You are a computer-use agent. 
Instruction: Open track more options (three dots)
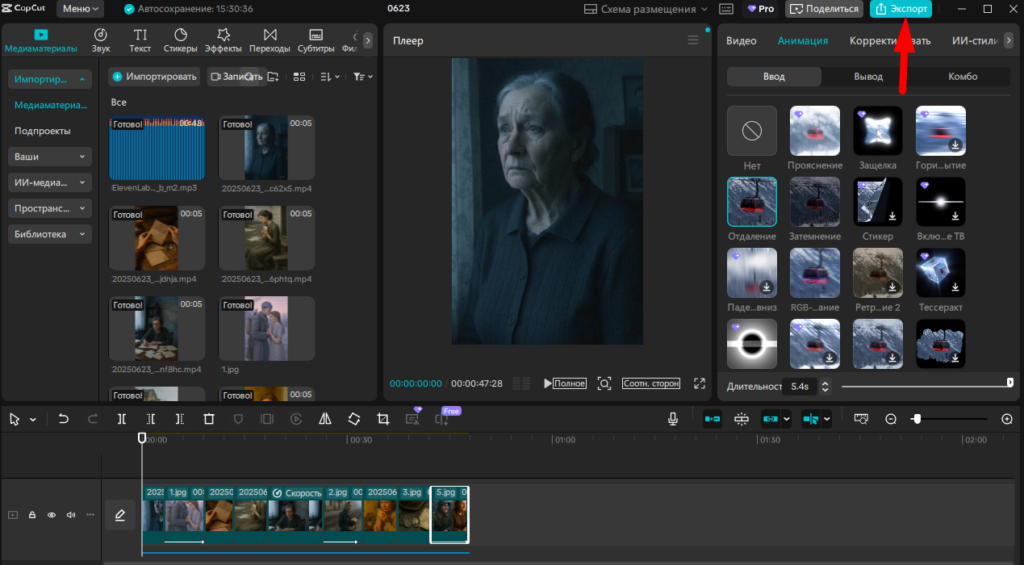click(x=90, y=515)
